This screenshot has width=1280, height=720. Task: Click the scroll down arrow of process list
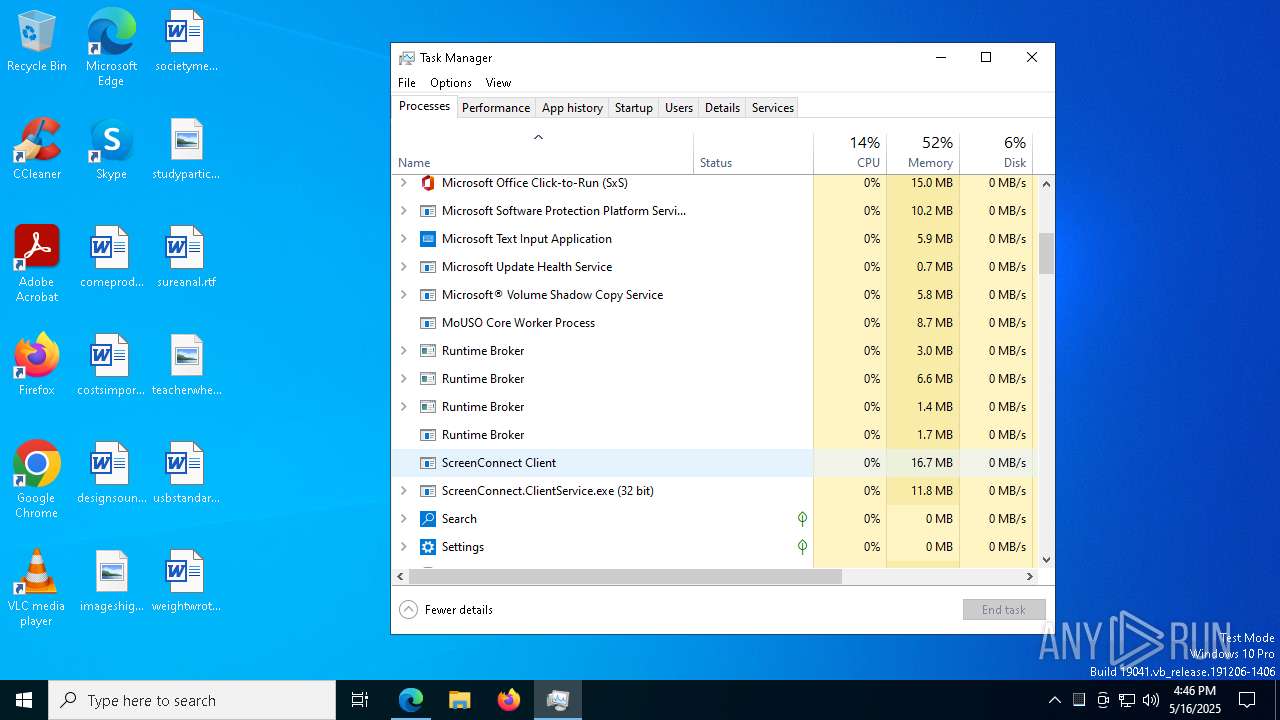point(1046,560)
